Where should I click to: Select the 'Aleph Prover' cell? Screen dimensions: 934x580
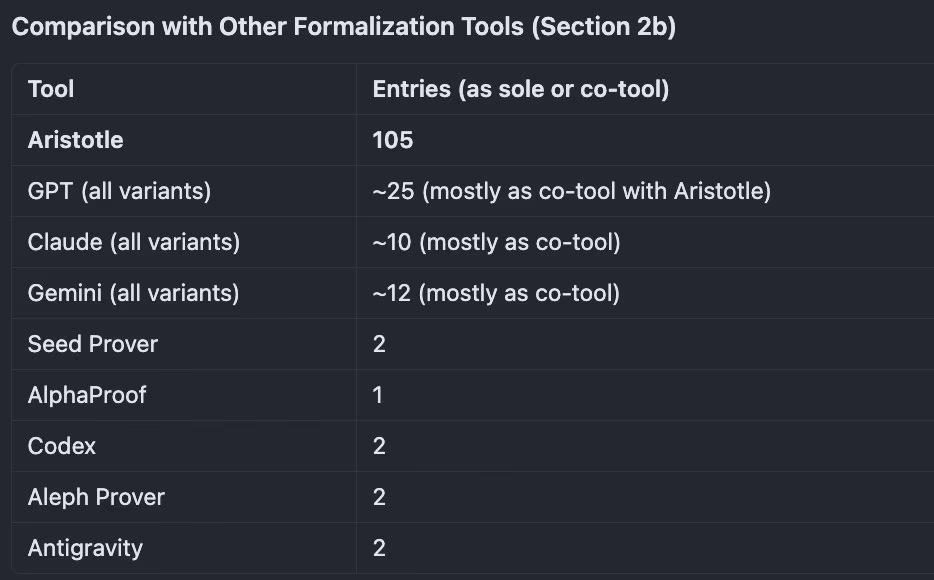tap(96, 497)
